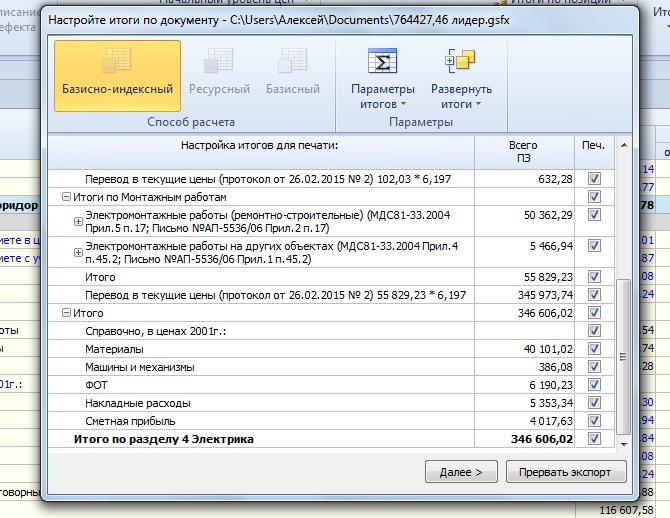Expand Электромонтажные работы на других объектах row

(x=78, y=251)
